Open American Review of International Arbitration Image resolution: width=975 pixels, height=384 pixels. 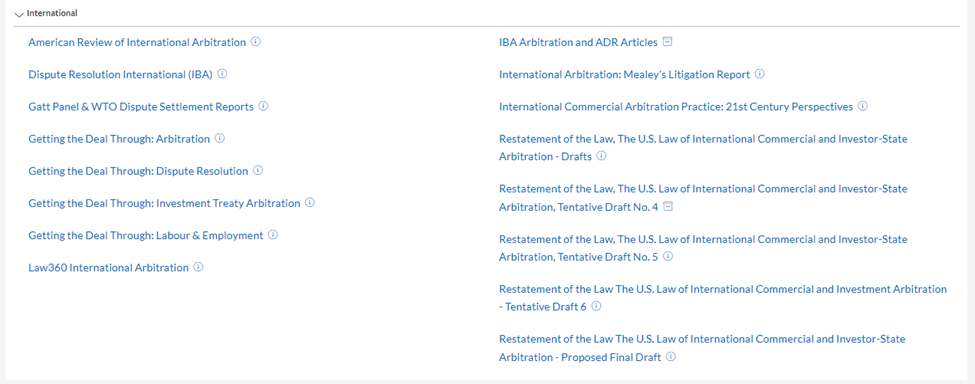click(137, 42)
